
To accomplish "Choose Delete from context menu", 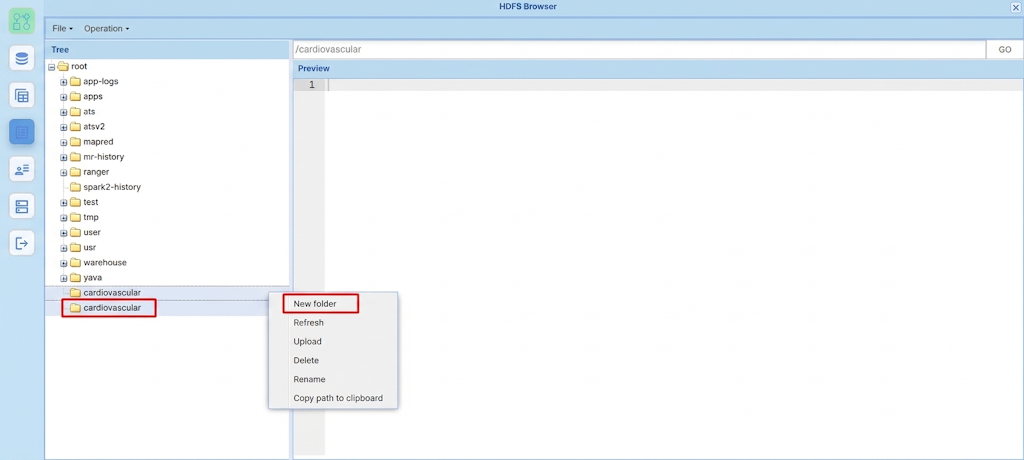I will 333,360.
